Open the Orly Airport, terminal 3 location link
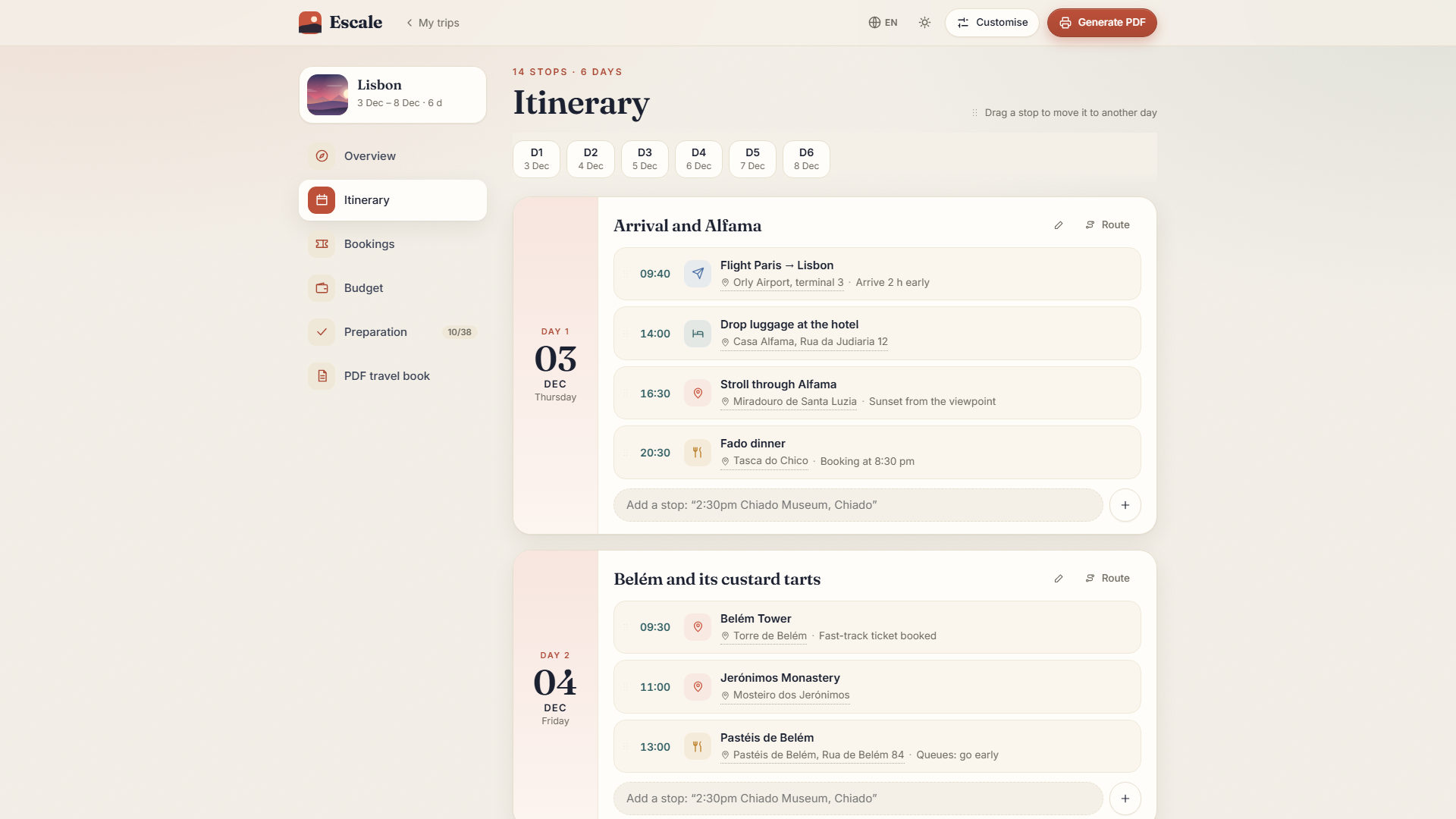1456x819 pixels. 782,283
